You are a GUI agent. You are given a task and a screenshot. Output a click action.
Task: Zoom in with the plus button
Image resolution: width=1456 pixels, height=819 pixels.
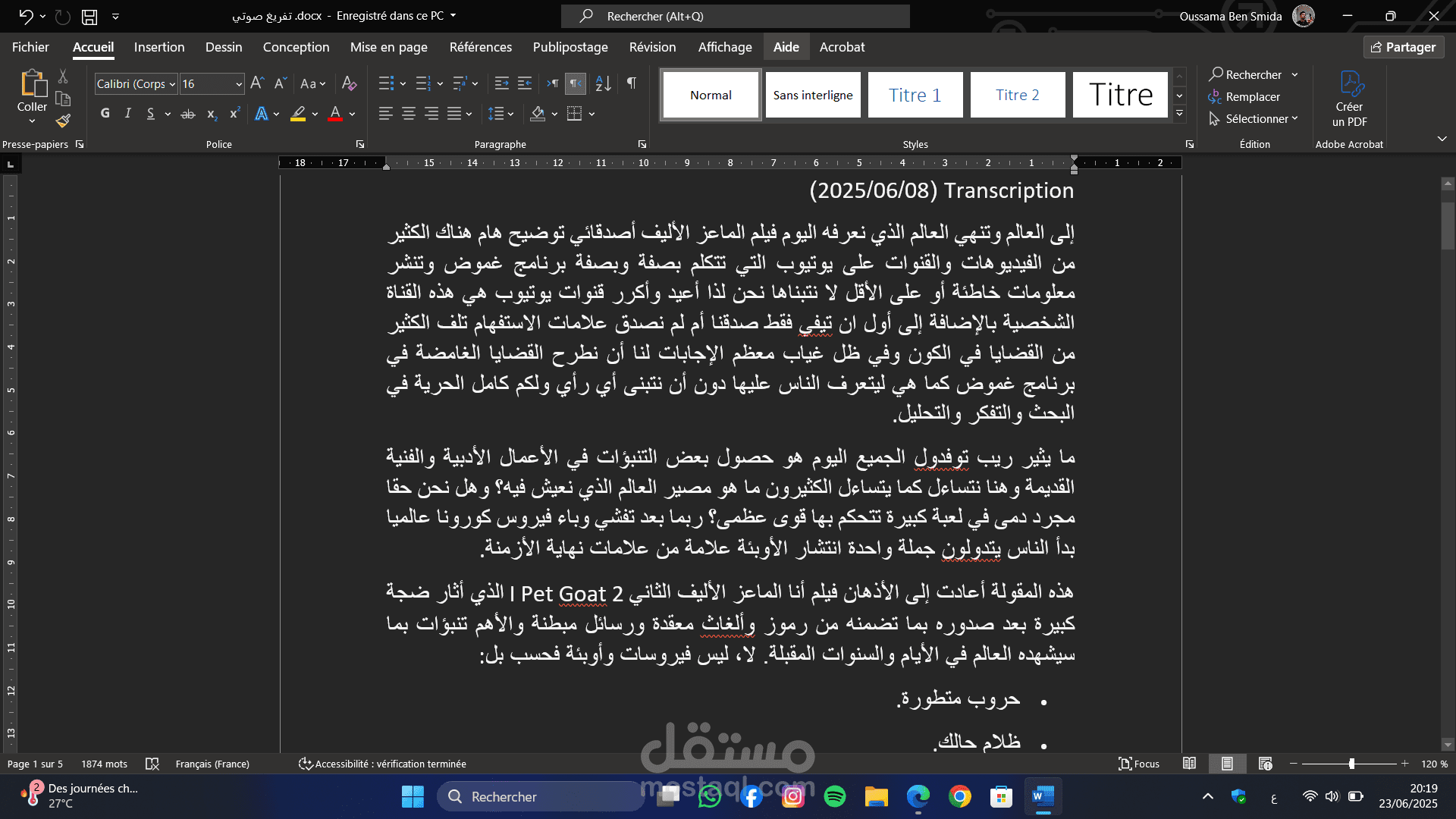tap(1404, 764)
